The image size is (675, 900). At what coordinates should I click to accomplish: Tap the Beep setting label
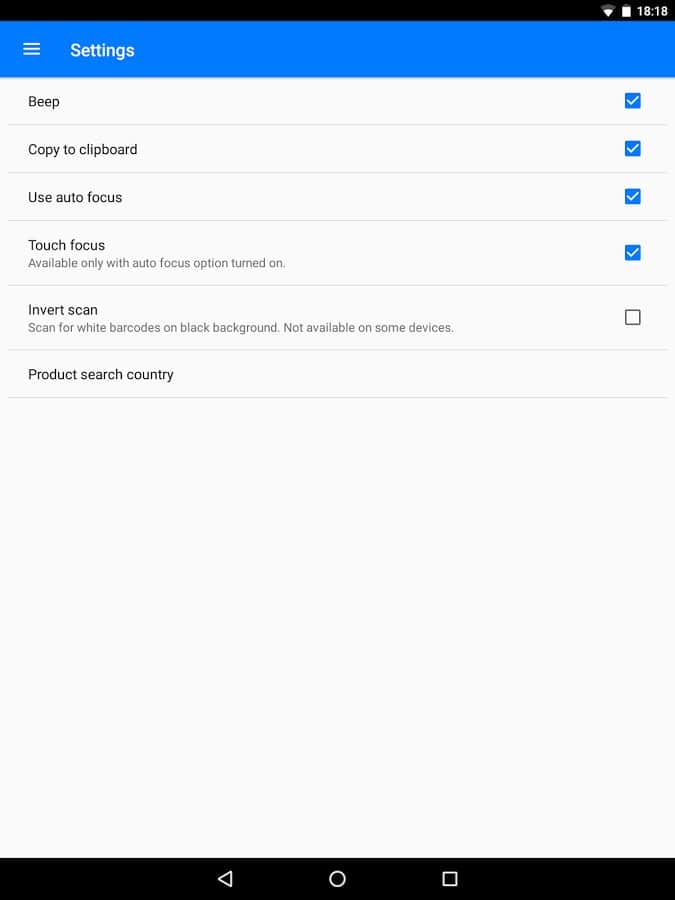[44, 101]
